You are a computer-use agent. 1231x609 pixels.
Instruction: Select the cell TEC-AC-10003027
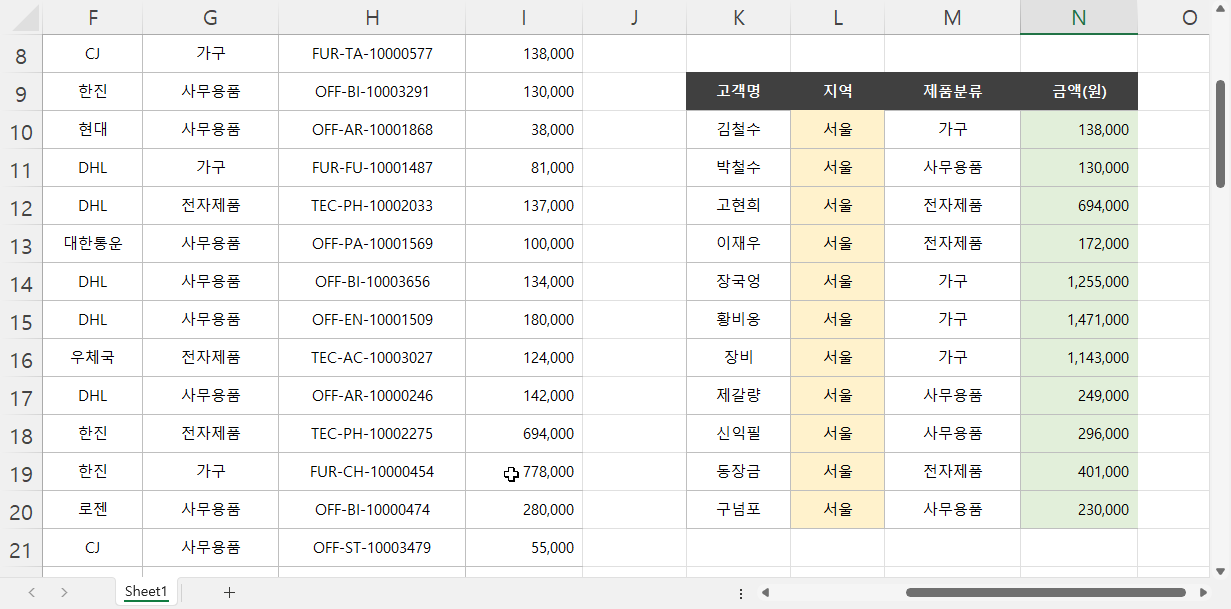pyautogui.click(x=372, y=358)
